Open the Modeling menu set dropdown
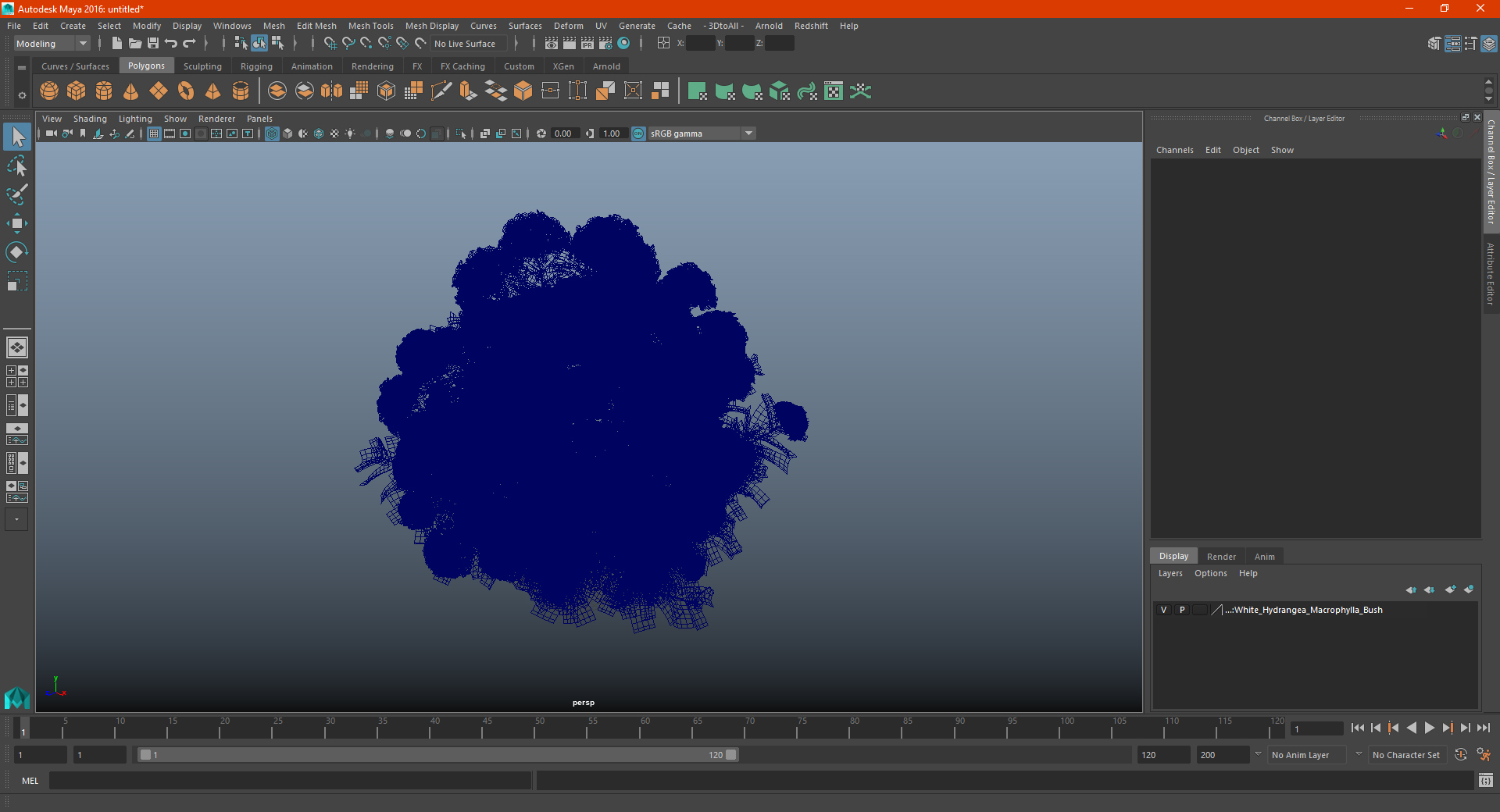The height and width of the screenshot is (812, 1500). pos(52,44)
